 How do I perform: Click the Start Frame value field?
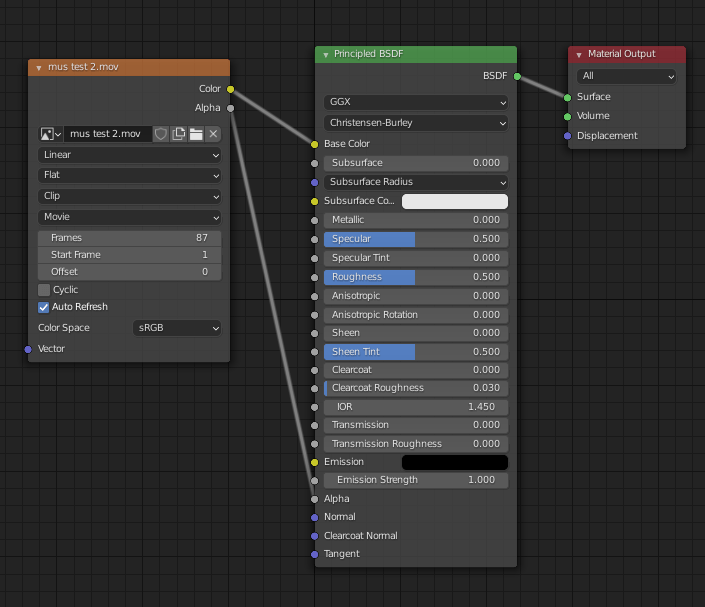click(129, 255)
